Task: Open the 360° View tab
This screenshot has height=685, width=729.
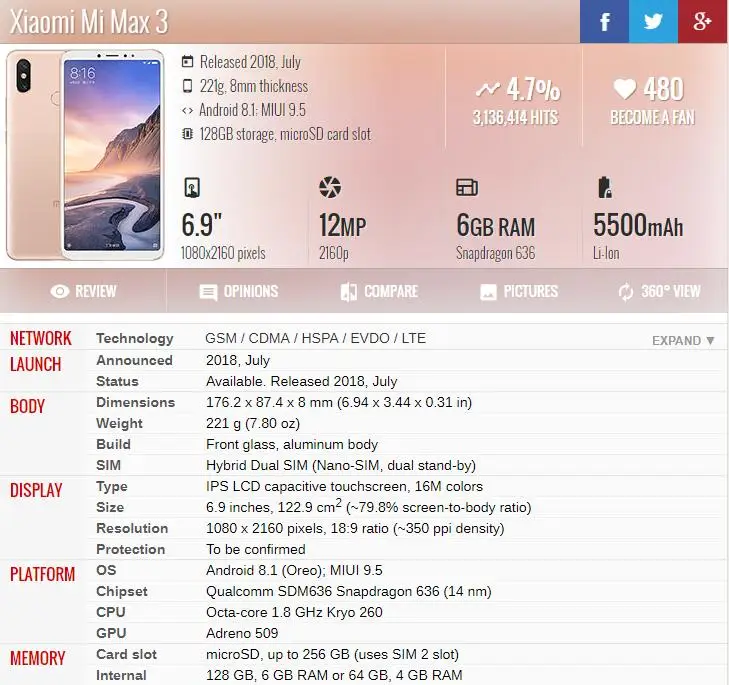Action: click(659, 292)
